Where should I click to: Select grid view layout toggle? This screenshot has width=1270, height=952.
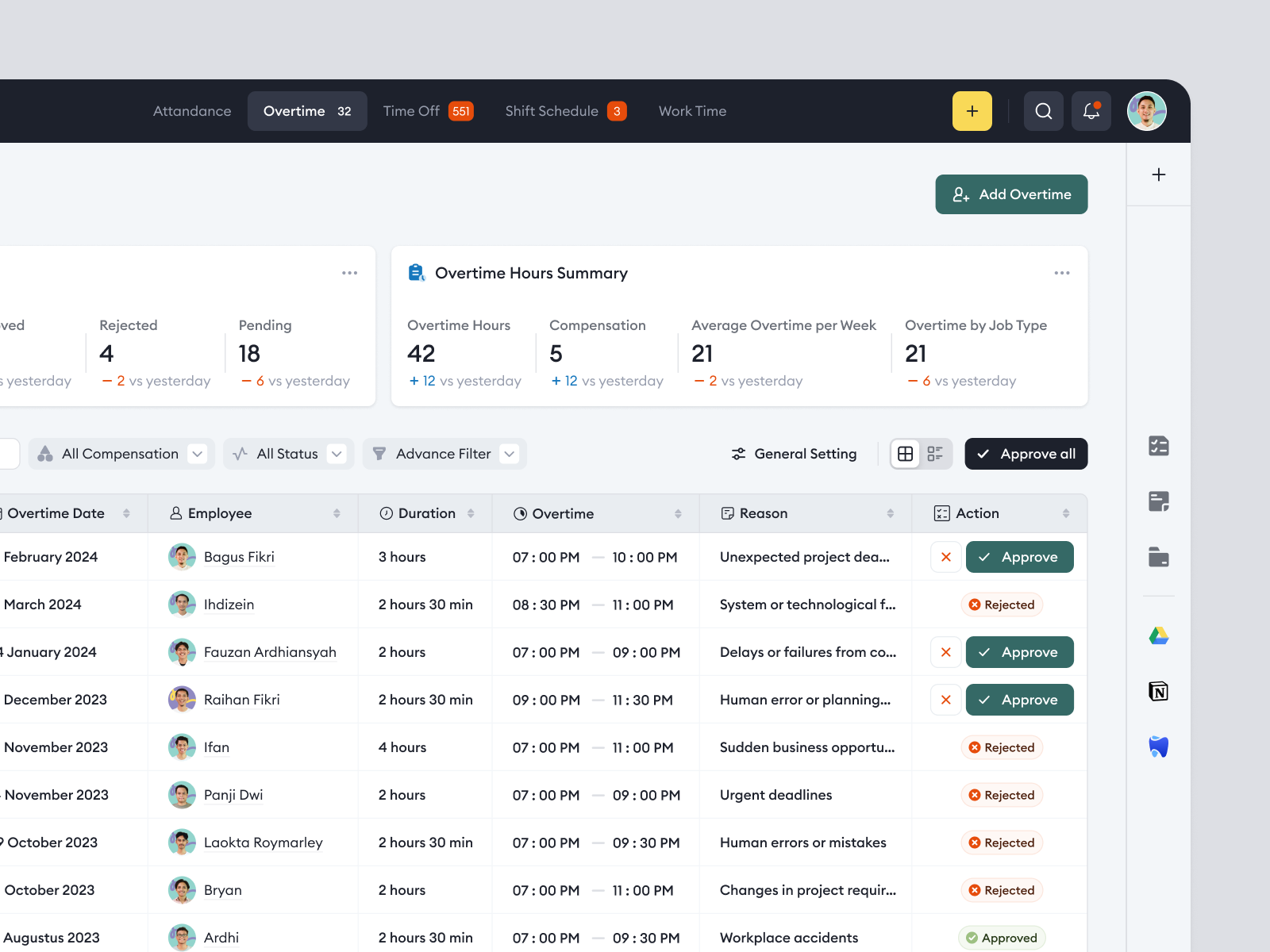pyautogui.click(x=905, y=453)
